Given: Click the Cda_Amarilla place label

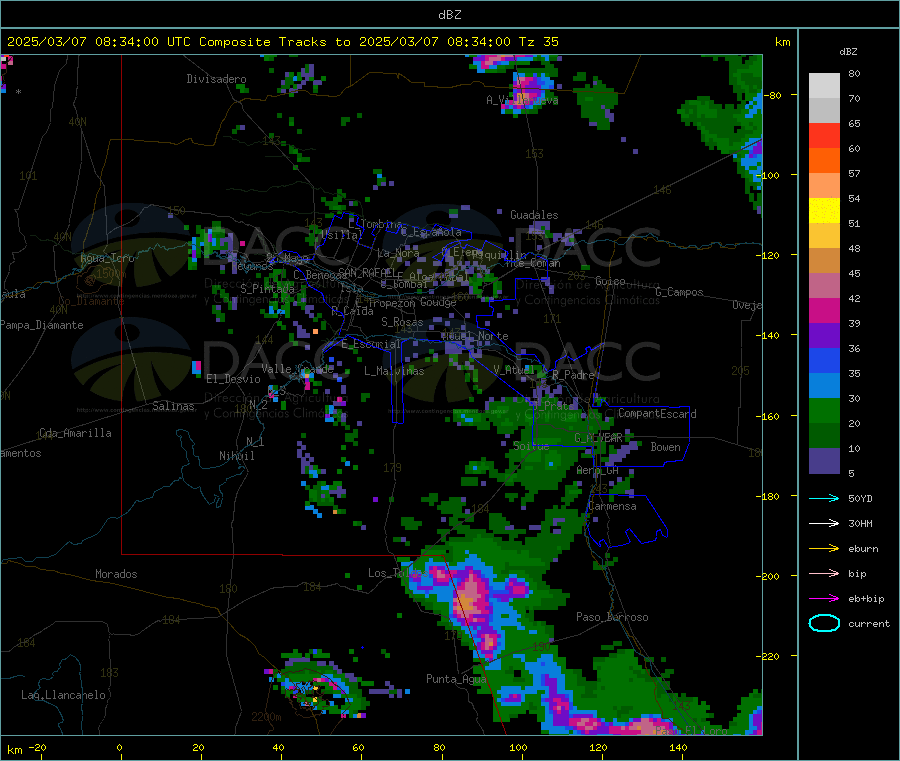Looking at the screenshot, I should click(75, 433).
